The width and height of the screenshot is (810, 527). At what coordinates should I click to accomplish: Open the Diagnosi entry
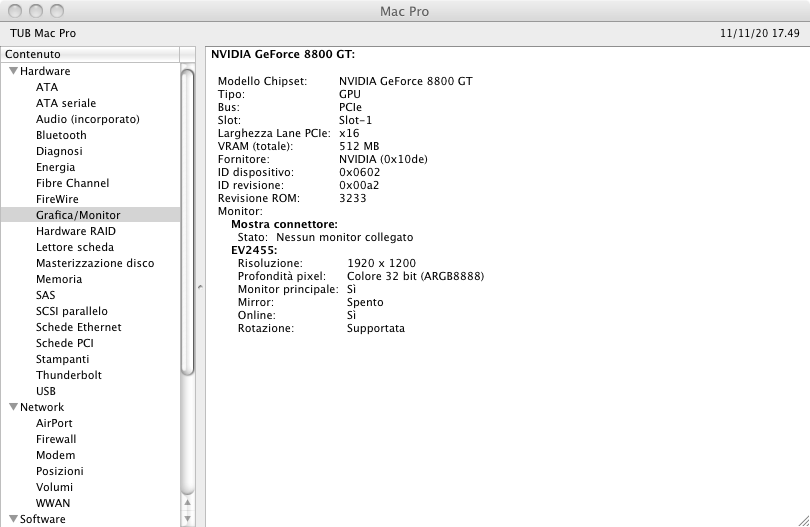pyautogui.click(x=59, y=151)
